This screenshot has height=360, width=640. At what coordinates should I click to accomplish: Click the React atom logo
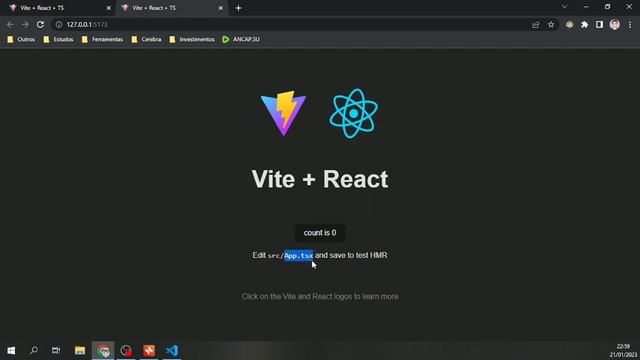(x=353, y=113)
